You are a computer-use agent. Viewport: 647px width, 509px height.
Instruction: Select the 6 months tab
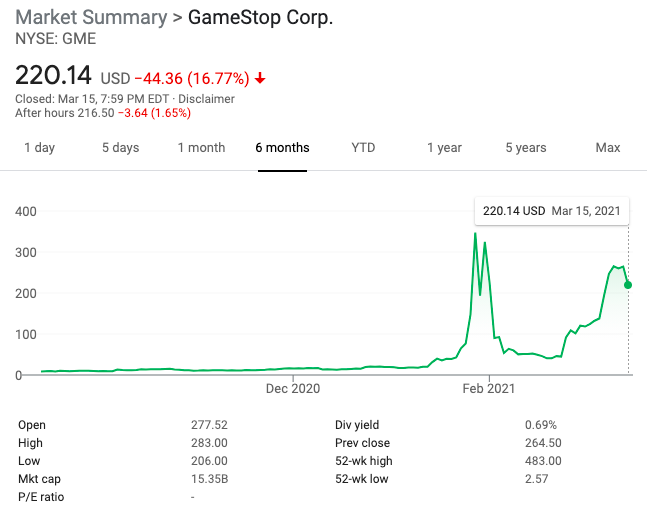point(282,148)
